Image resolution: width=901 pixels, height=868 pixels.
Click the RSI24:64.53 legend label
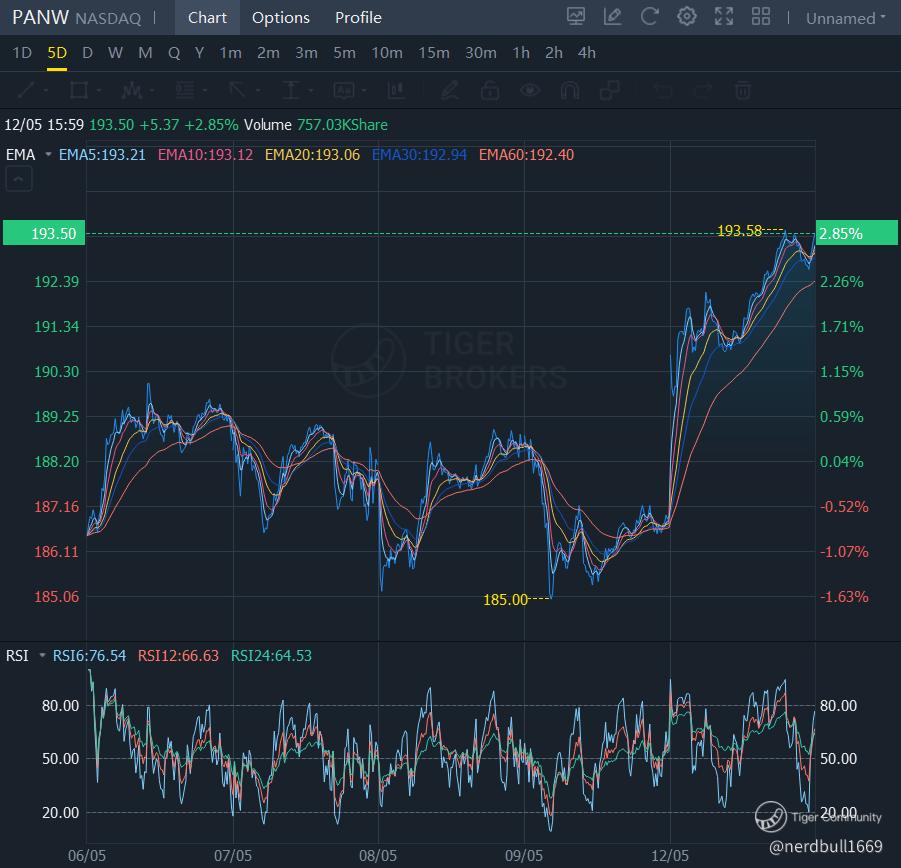(271, 655)
